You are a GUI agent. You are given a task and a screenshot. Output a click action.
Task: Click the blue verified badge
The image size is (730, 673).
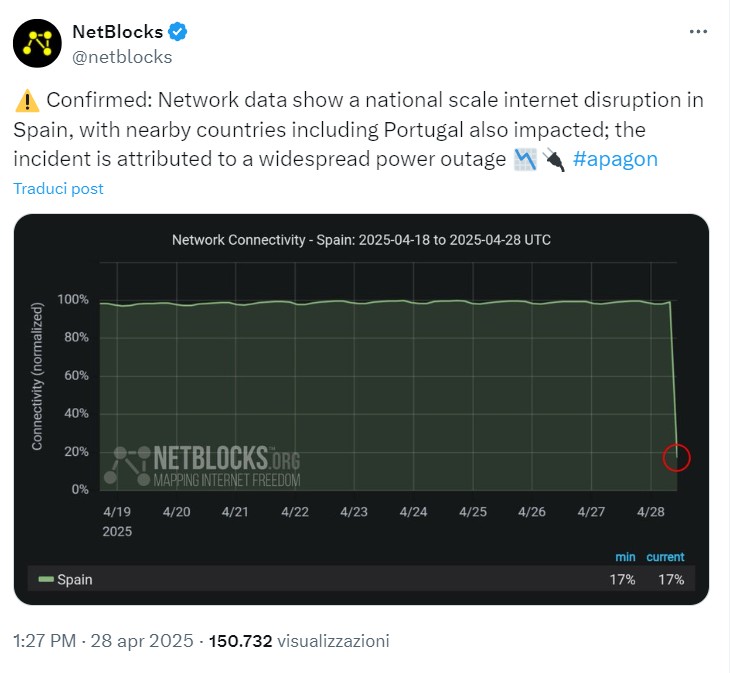(180, 32)
